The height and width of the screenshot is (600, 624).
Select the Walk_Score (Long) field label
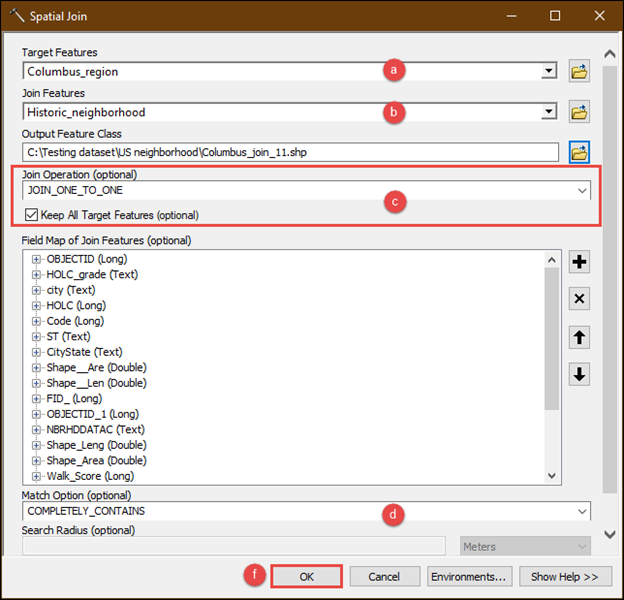tap(90, 476)
